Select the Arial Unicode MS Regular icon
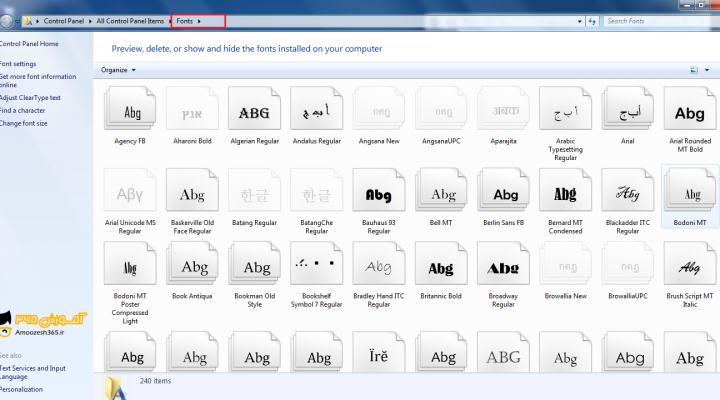 click(x=130, y=190)
